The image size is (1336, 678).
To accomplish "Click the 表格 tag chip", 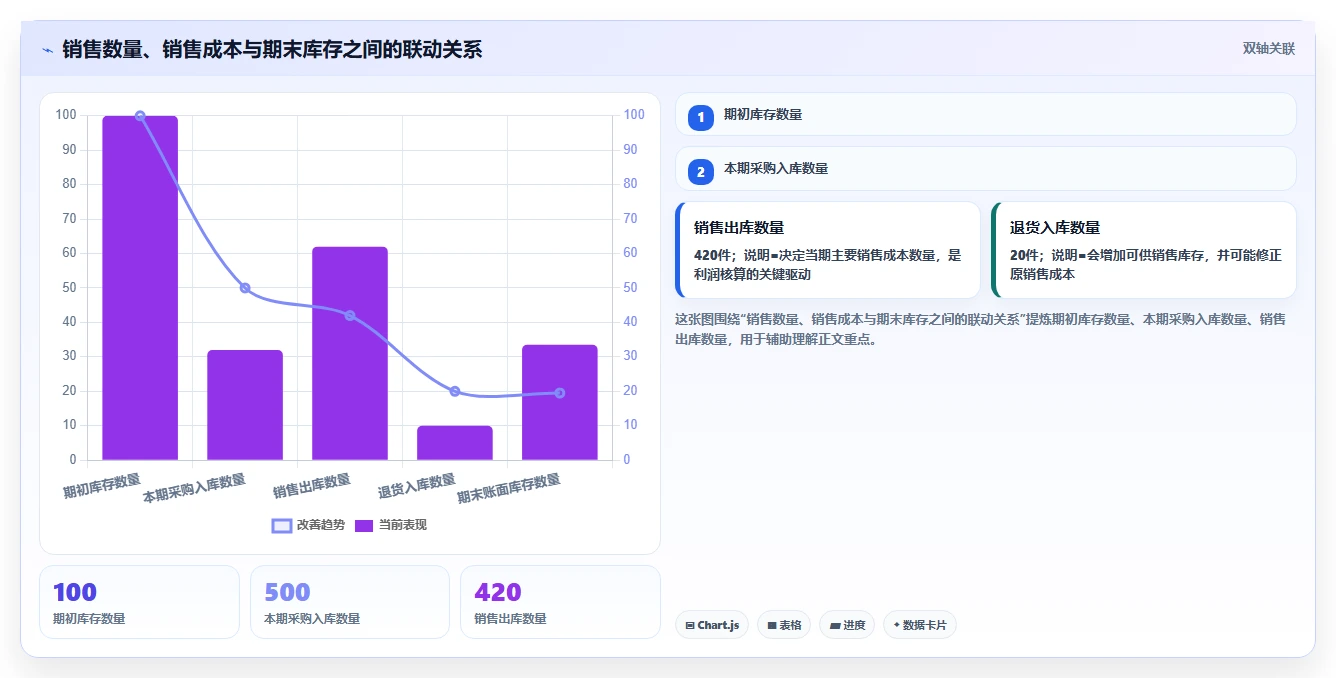I will [x=784, y=625].
